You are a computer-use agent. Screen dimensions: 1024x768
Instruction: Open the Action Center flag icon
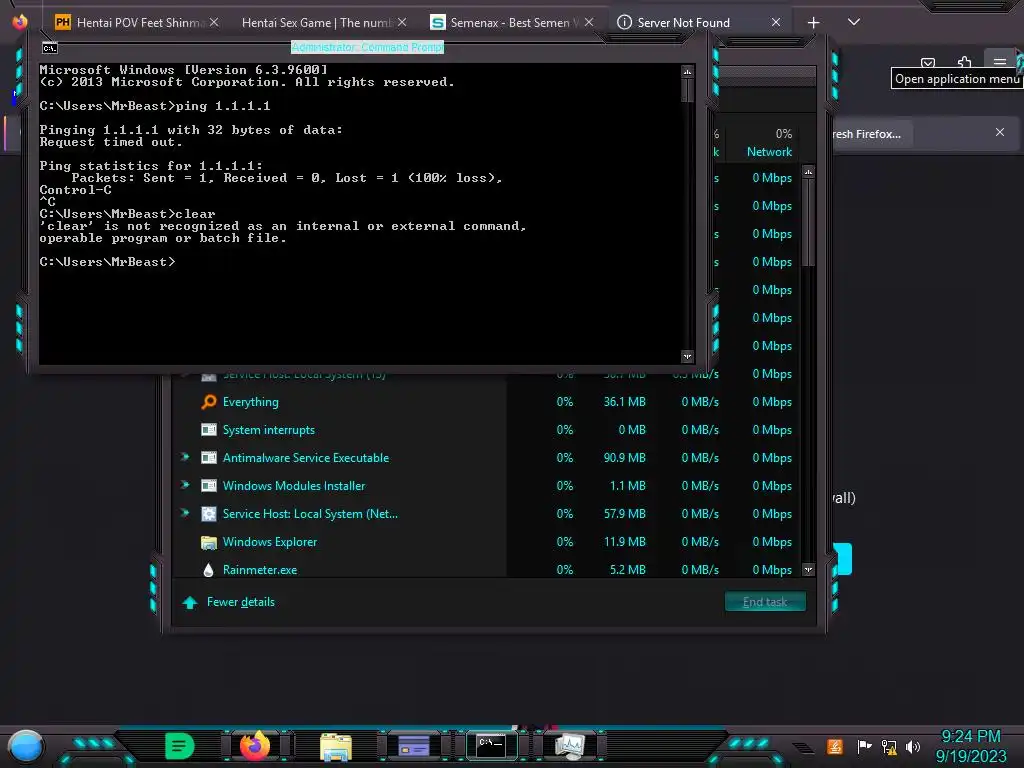click(864, 746)
